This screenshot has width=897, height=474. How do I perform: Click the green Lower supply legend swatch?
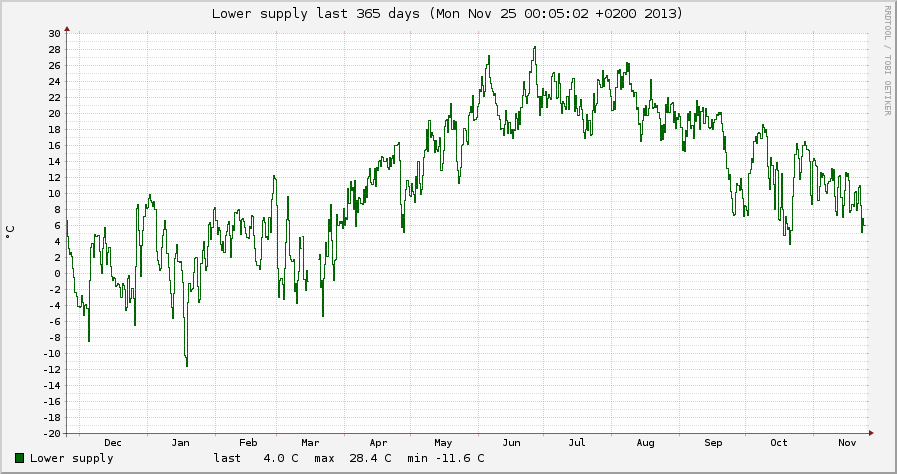[x=20, y=458]
